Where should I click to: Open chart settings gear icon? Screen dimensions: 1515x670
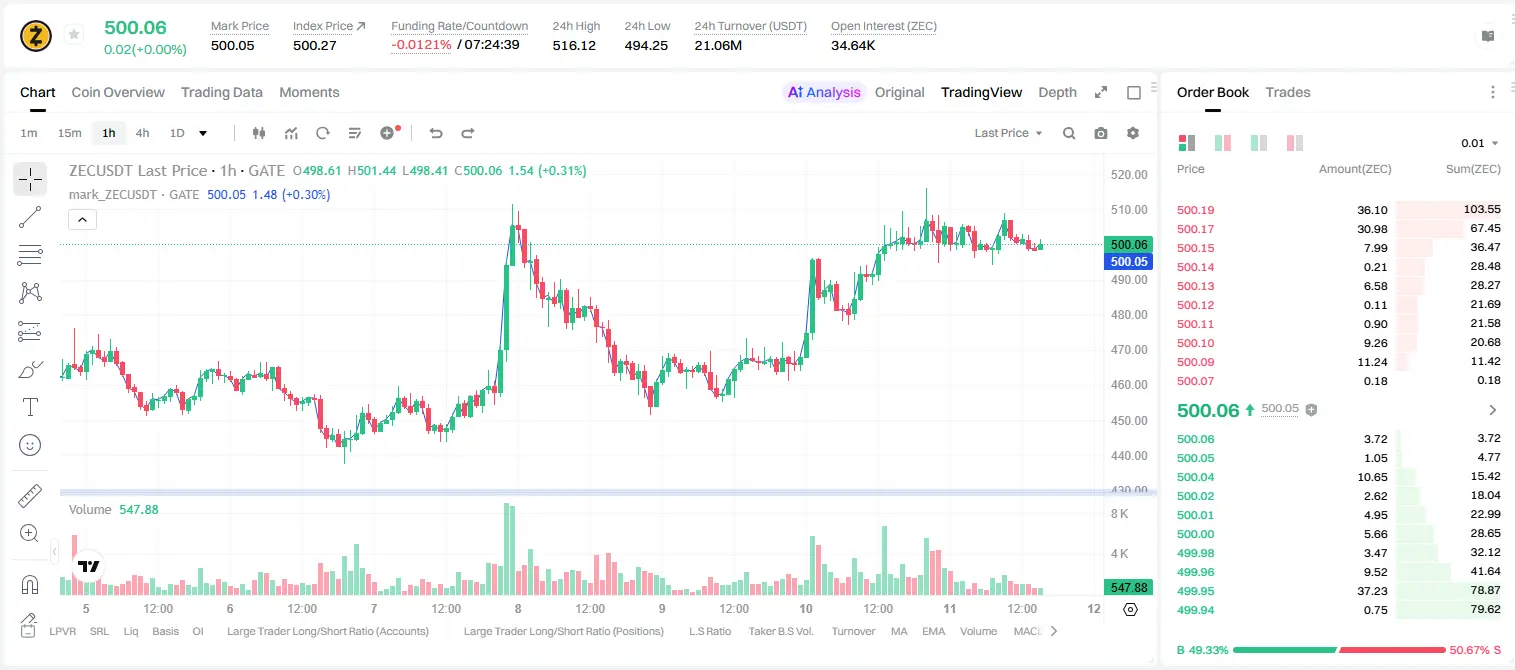(1133, 133)
